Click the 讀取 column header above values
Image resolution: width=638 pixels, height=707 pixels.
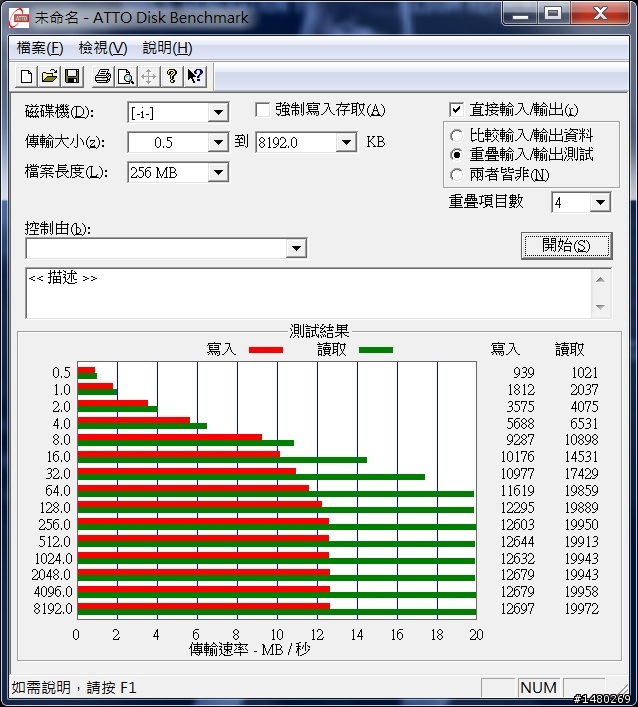pos(569,349)
